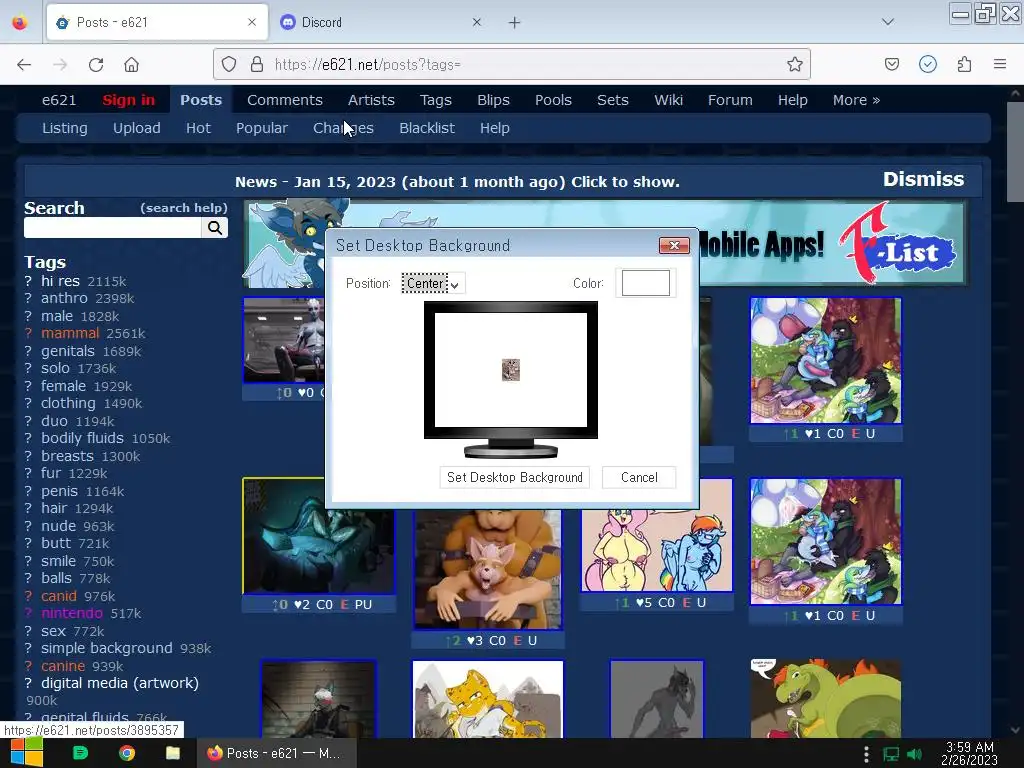Image resolution: width=1024 pixels, height=768 pixels.
Task: Close the Set Desktop Background dialog
Action: click(x=674, y=245)
